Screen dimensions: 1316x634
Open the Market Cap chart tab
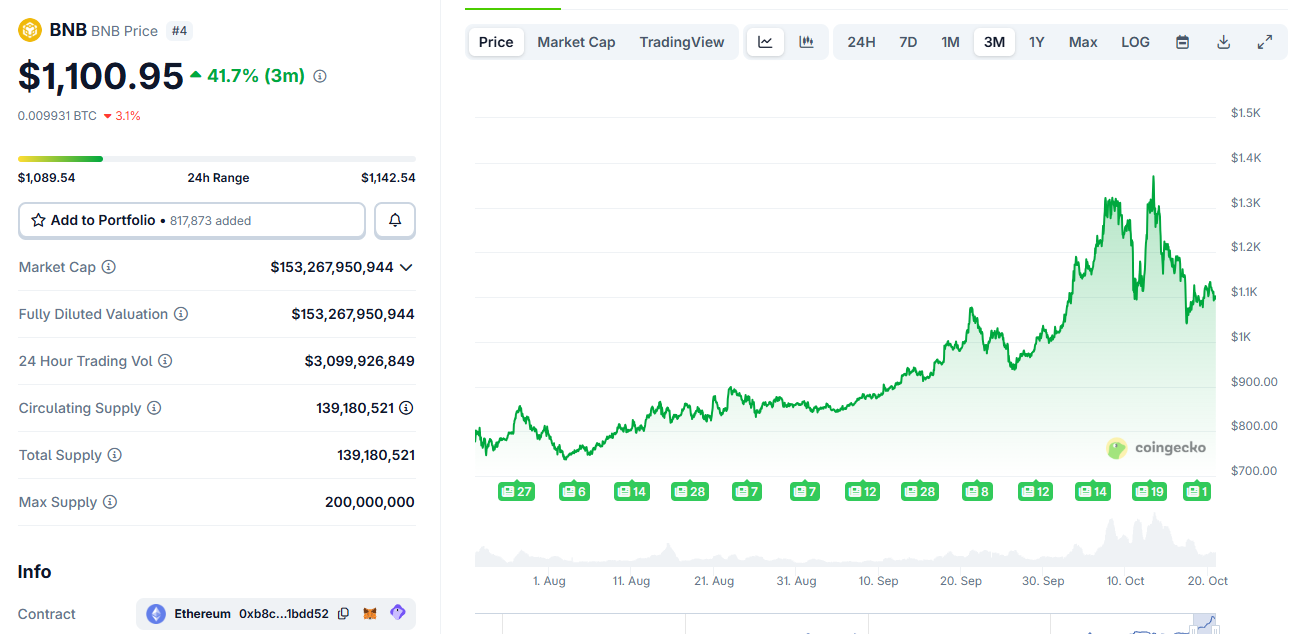[576, 41]
